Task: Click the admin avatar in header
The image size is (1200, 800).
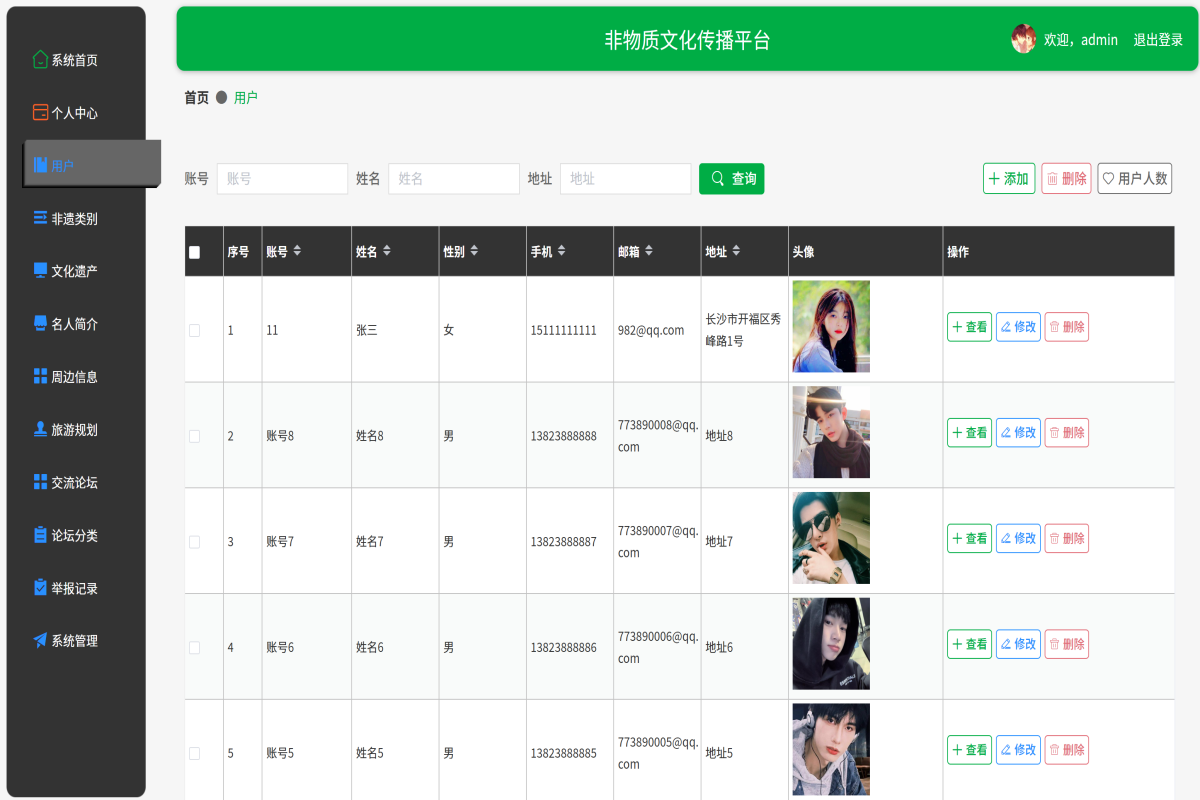Action: click(x=1023, y=40)
